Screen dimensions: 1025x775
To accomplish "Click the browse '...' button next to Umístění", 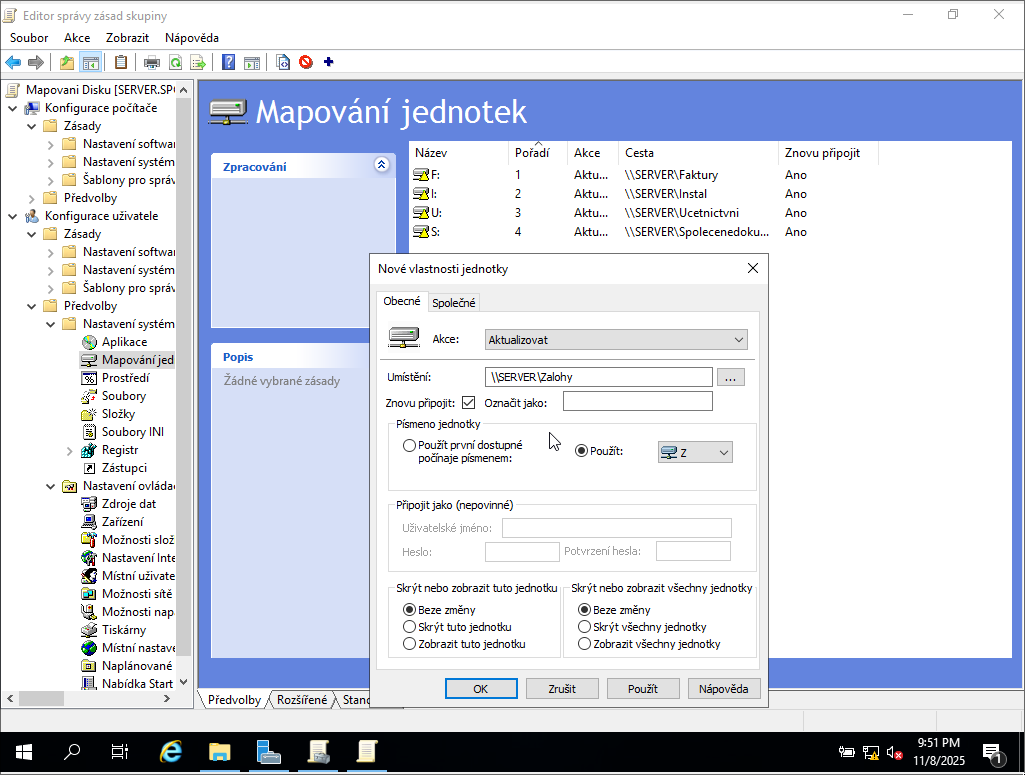I will [731, 377].
